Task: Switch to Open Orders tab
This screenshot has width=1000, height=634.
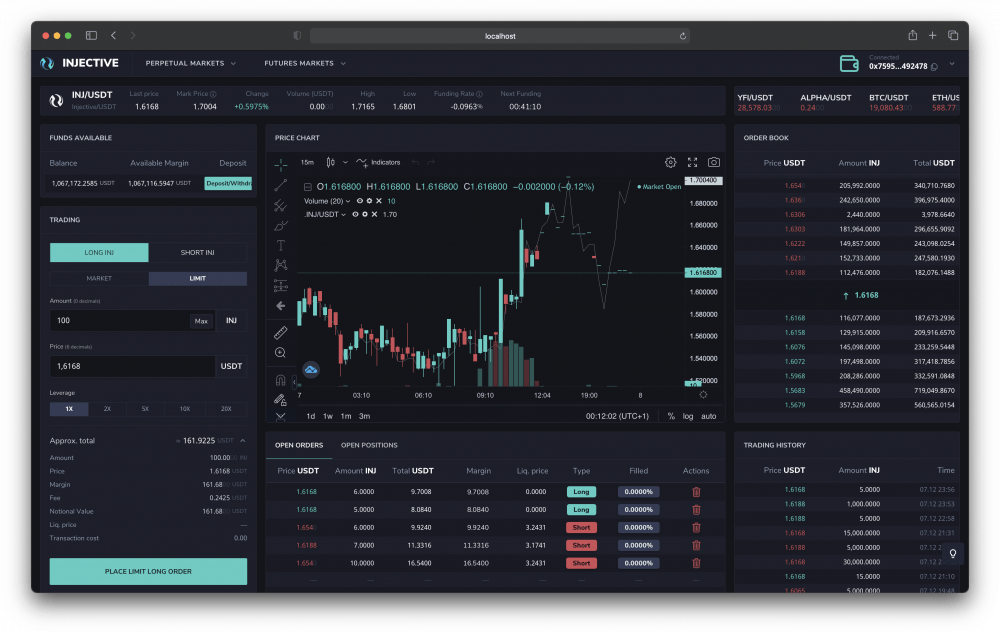Action: pyautogui.click(x=299, y=445)
